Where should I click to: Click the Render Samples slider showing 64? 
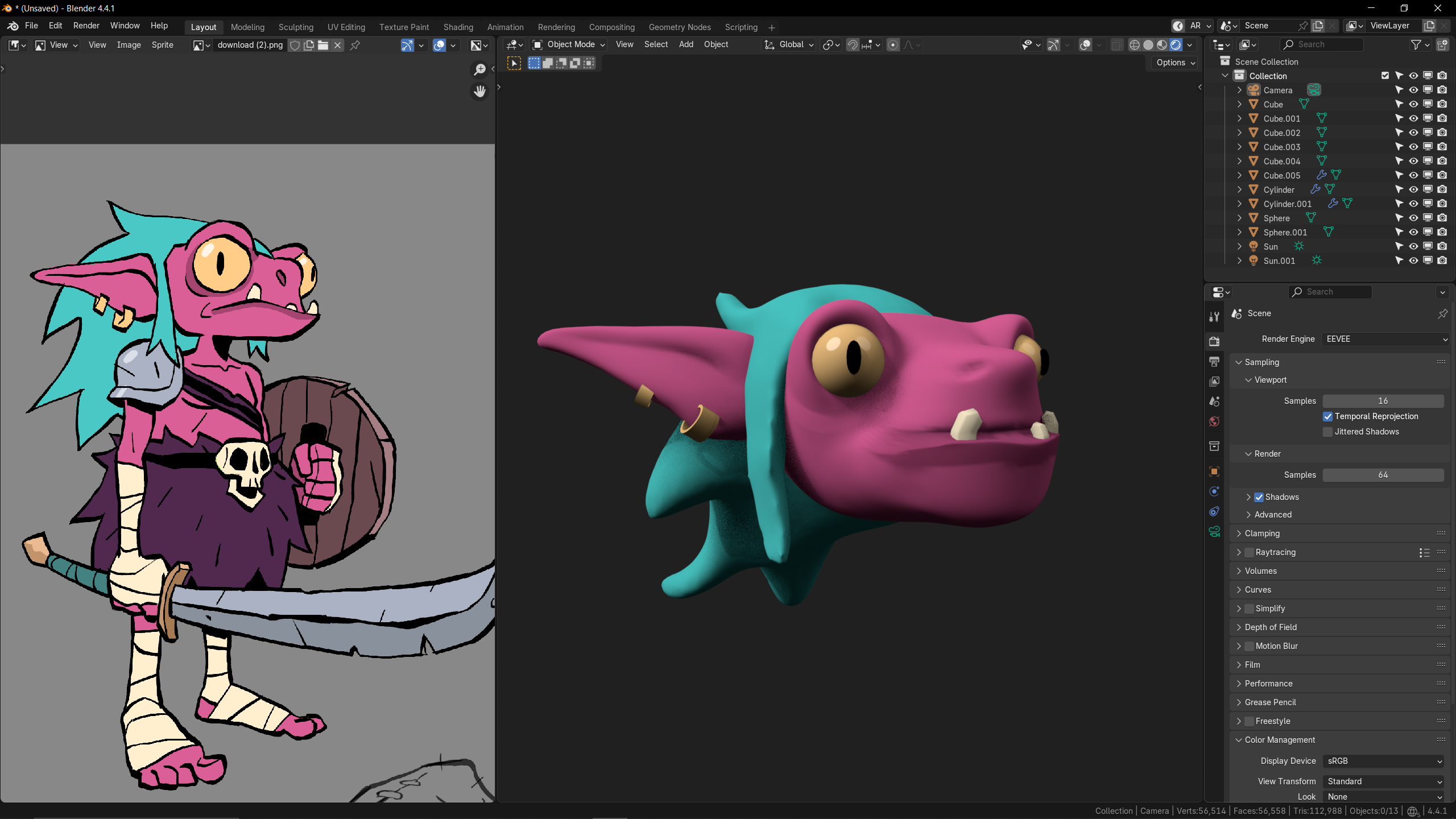(1383, 475)
